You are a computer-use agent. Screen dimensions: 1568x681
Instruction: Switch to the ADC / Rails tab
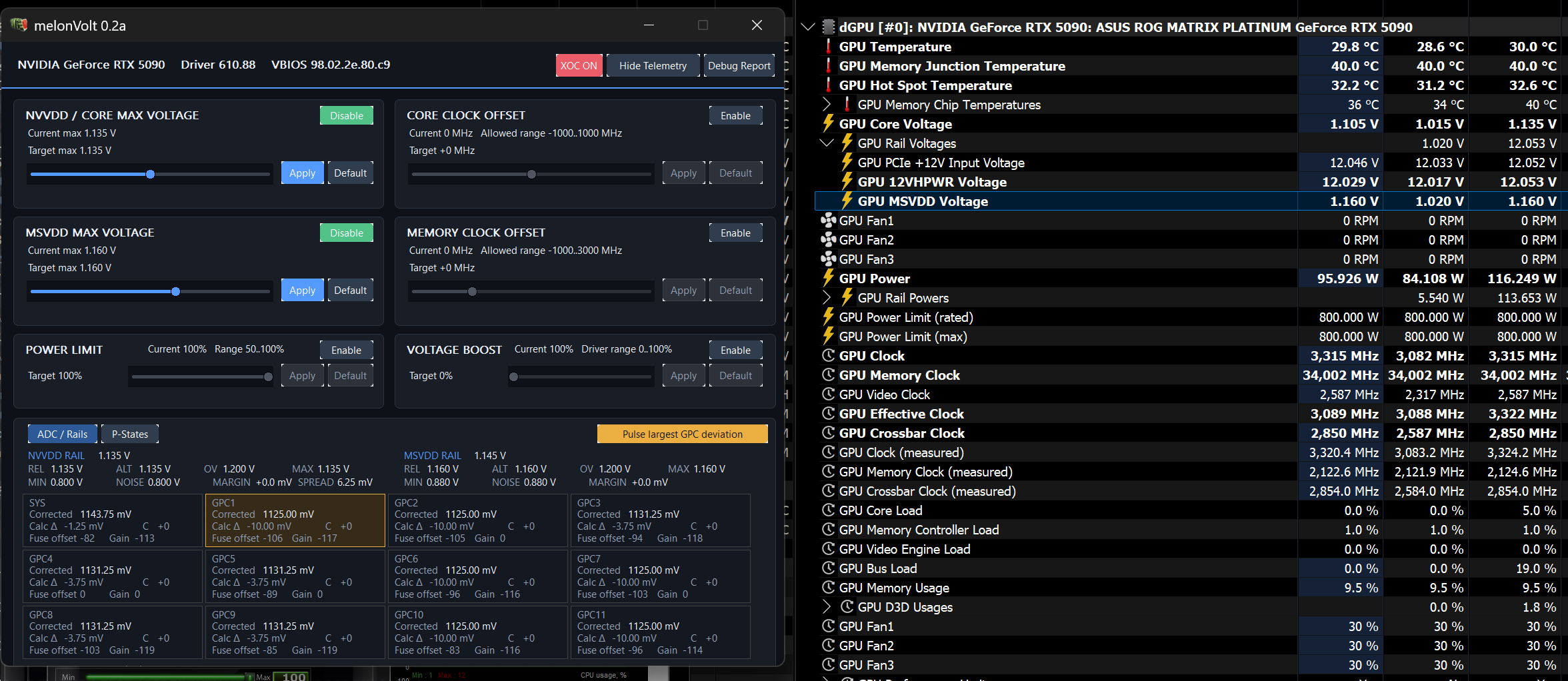coord(63,434)
